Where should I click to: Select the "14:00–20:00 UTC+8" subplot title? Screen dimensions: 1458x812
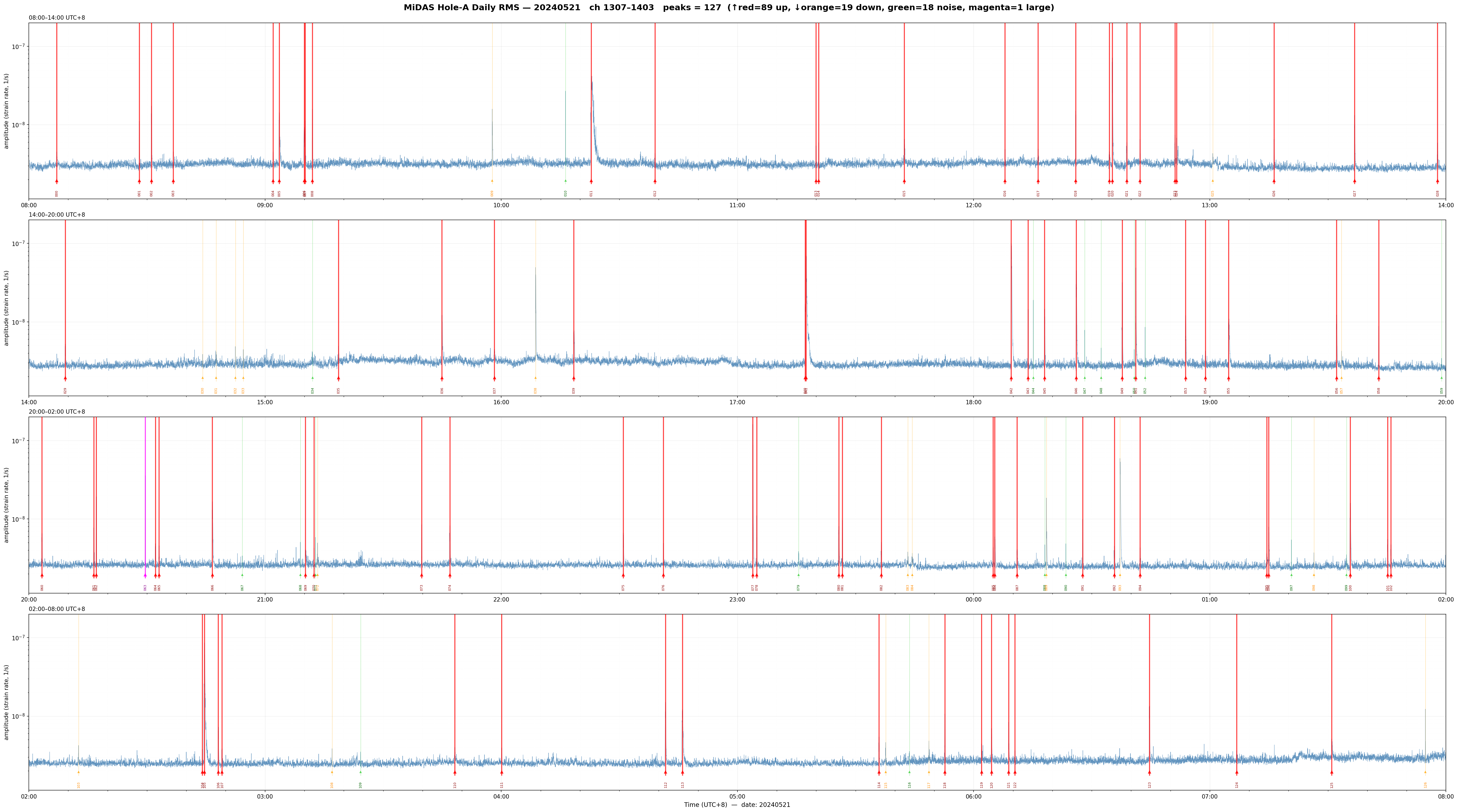[57, 215]
